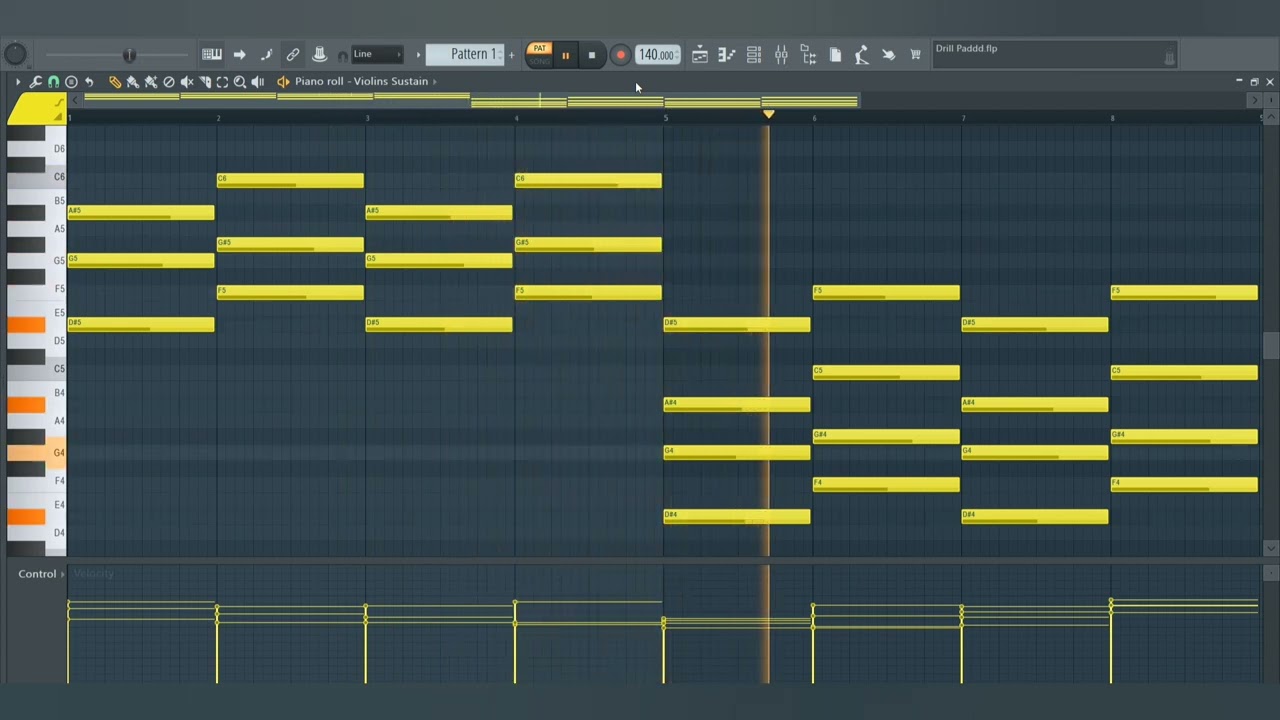Open the Playlist view

[x=700, y=55]
